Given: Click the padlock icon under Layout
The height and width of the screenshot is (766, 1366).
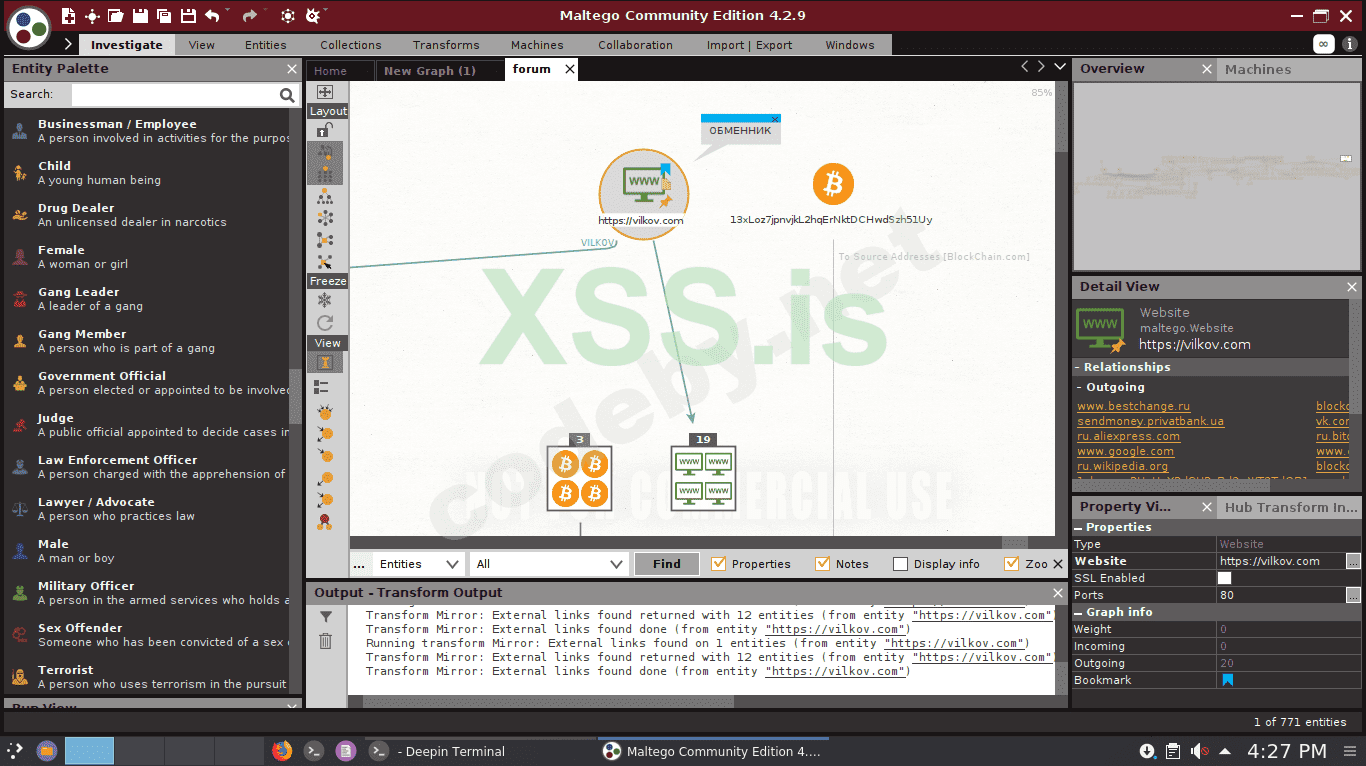Looking at the screenshot, I should [325, 130].
